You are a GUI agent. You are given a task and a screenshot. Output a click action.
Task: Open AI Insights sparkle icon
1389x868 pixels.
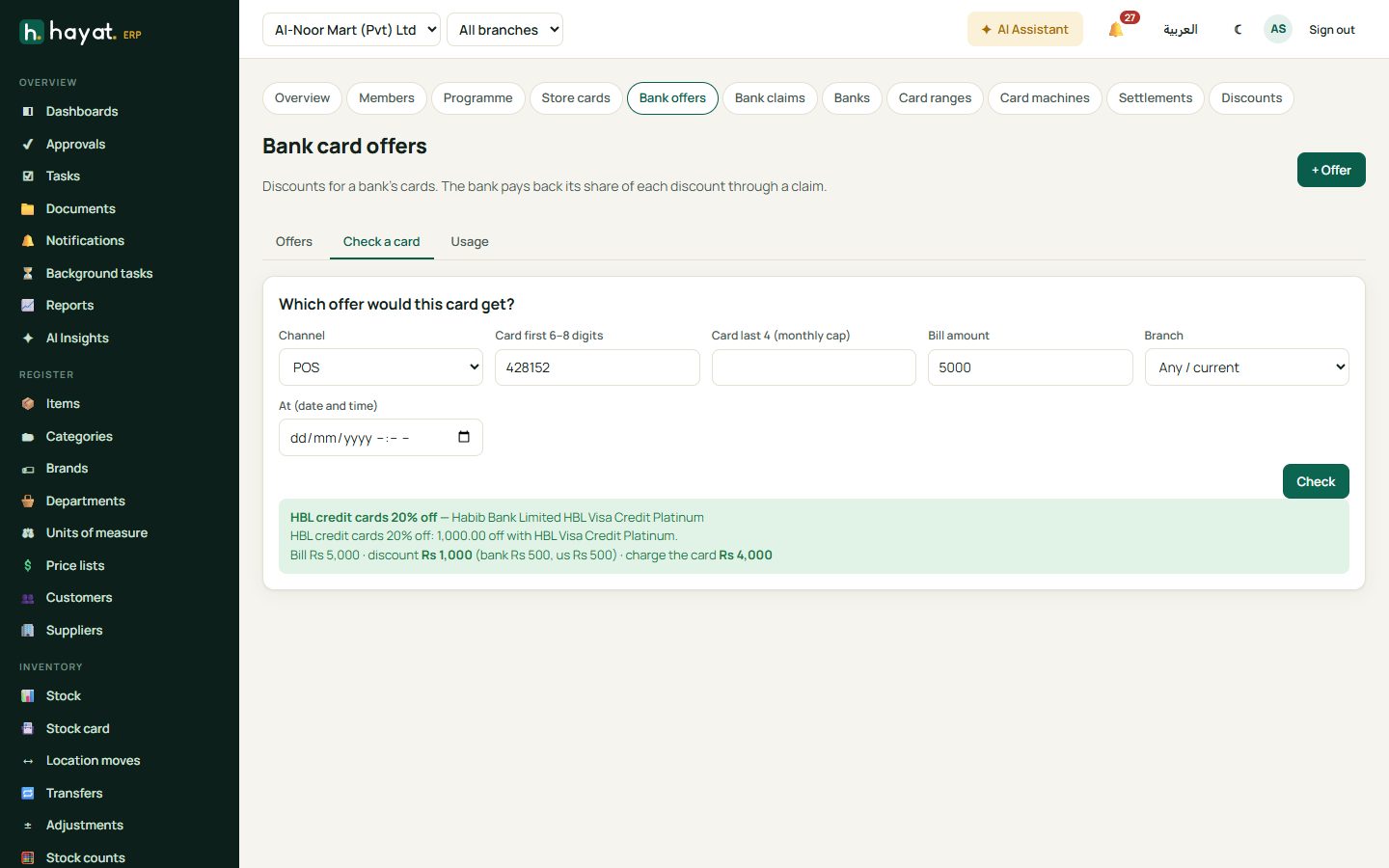point(28,339)
